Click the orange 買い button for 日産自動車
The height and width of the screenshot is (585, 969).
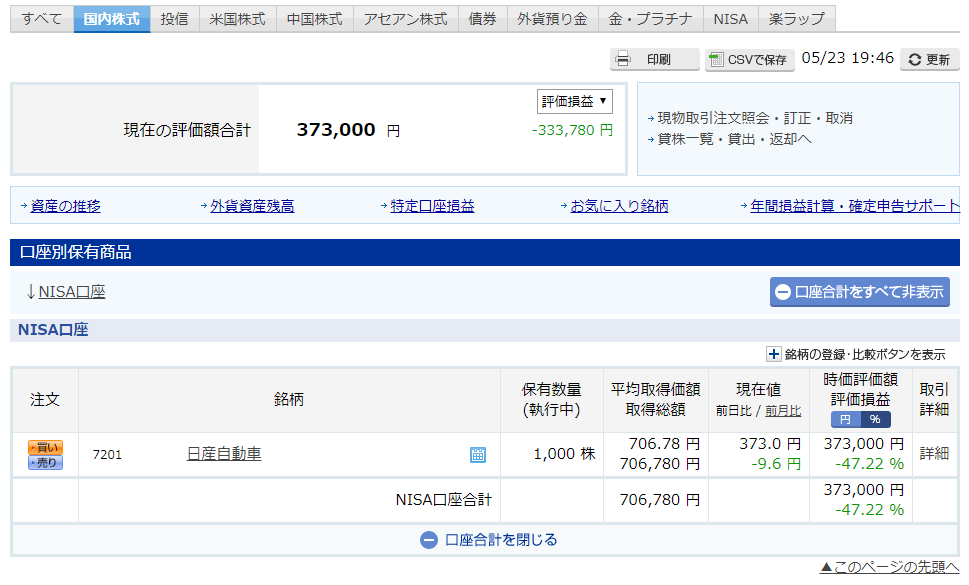(x=45, y=447)
